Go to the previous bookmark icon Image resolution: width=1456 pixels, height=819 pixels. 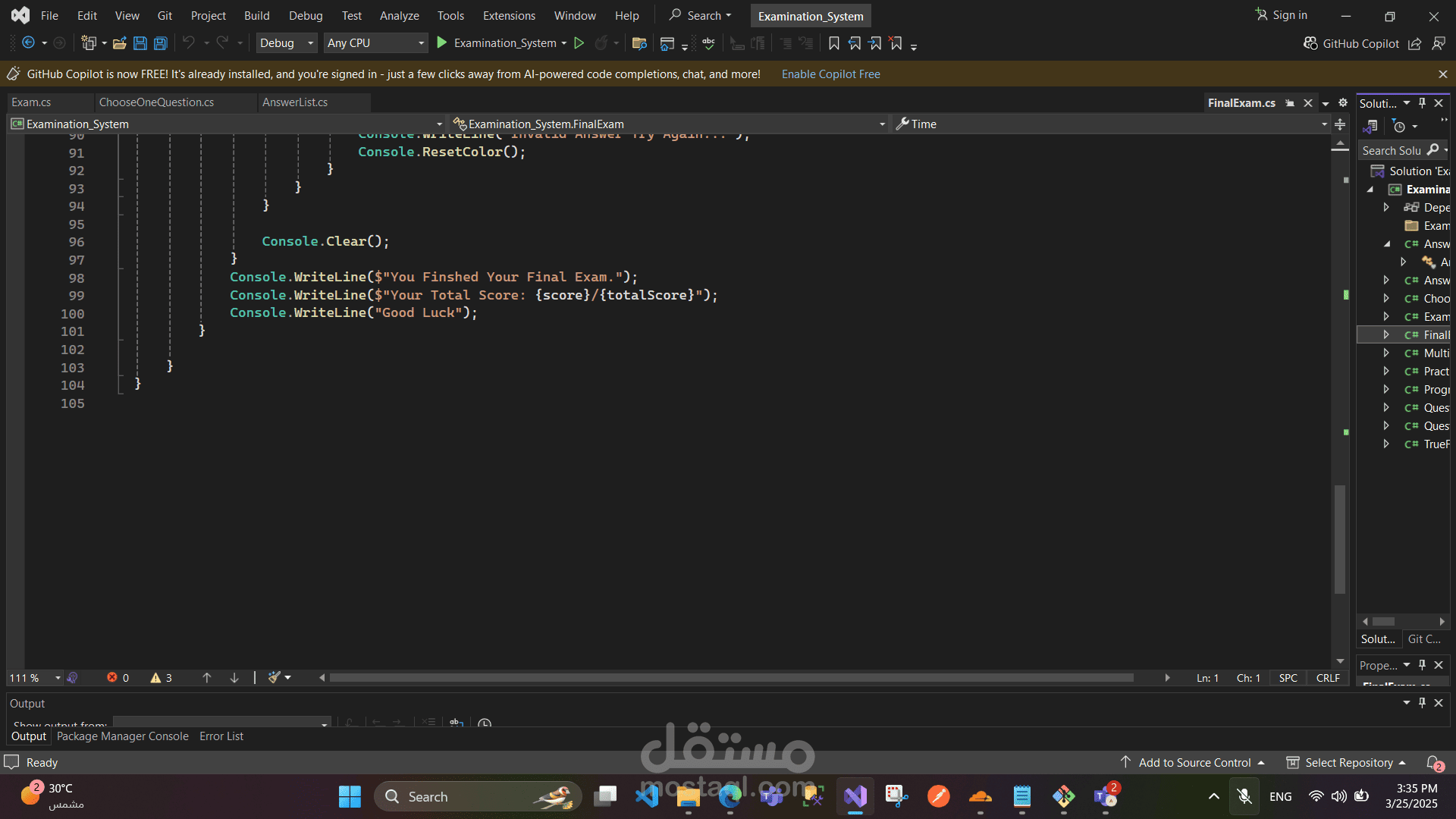click(855, 43)
